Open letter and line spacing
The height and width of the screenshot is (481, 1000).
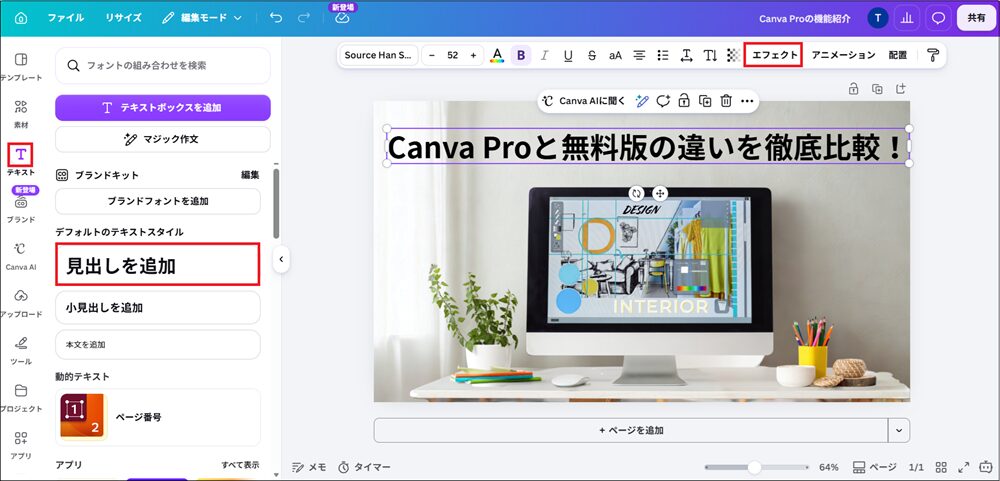(x=687, y=56)
